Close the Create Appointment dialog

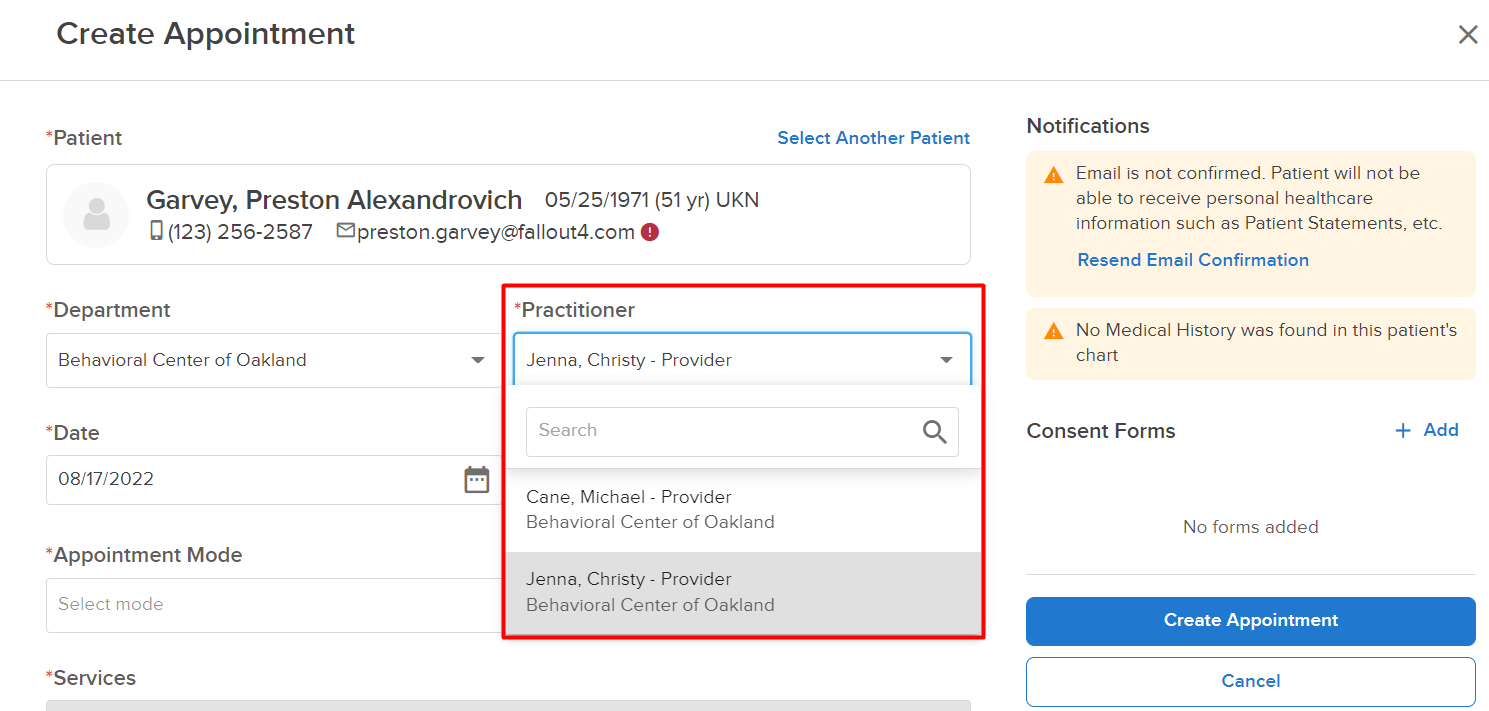click(x=1467, y=35)
